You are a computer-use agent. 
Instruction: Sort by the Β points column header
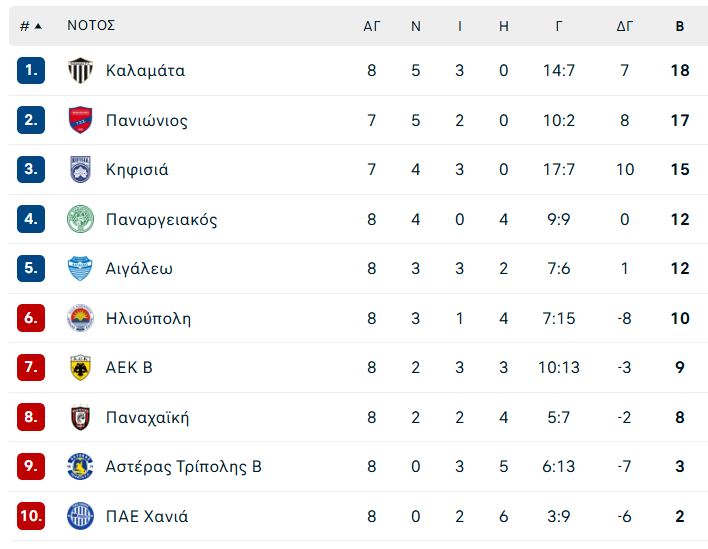pyautogui.click(x=680, y=26)
